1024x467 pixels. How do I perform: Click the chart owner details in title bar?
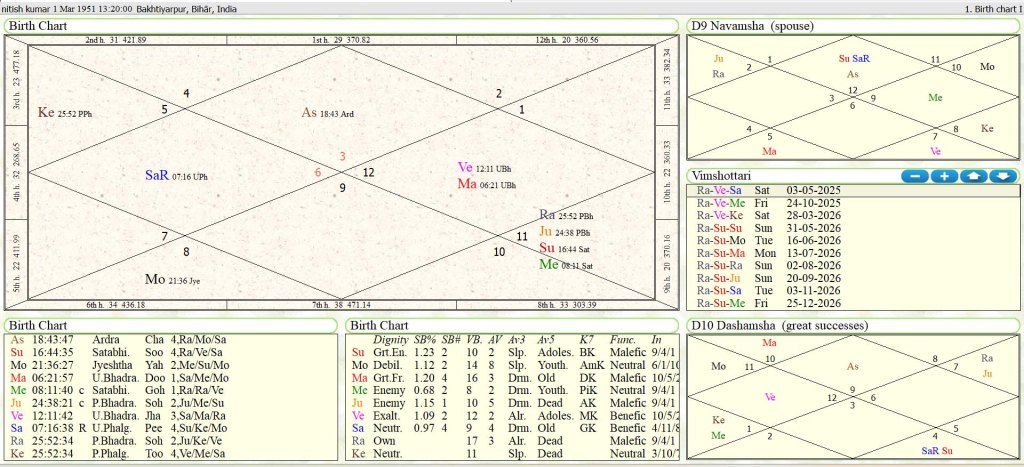click(119, 8)
